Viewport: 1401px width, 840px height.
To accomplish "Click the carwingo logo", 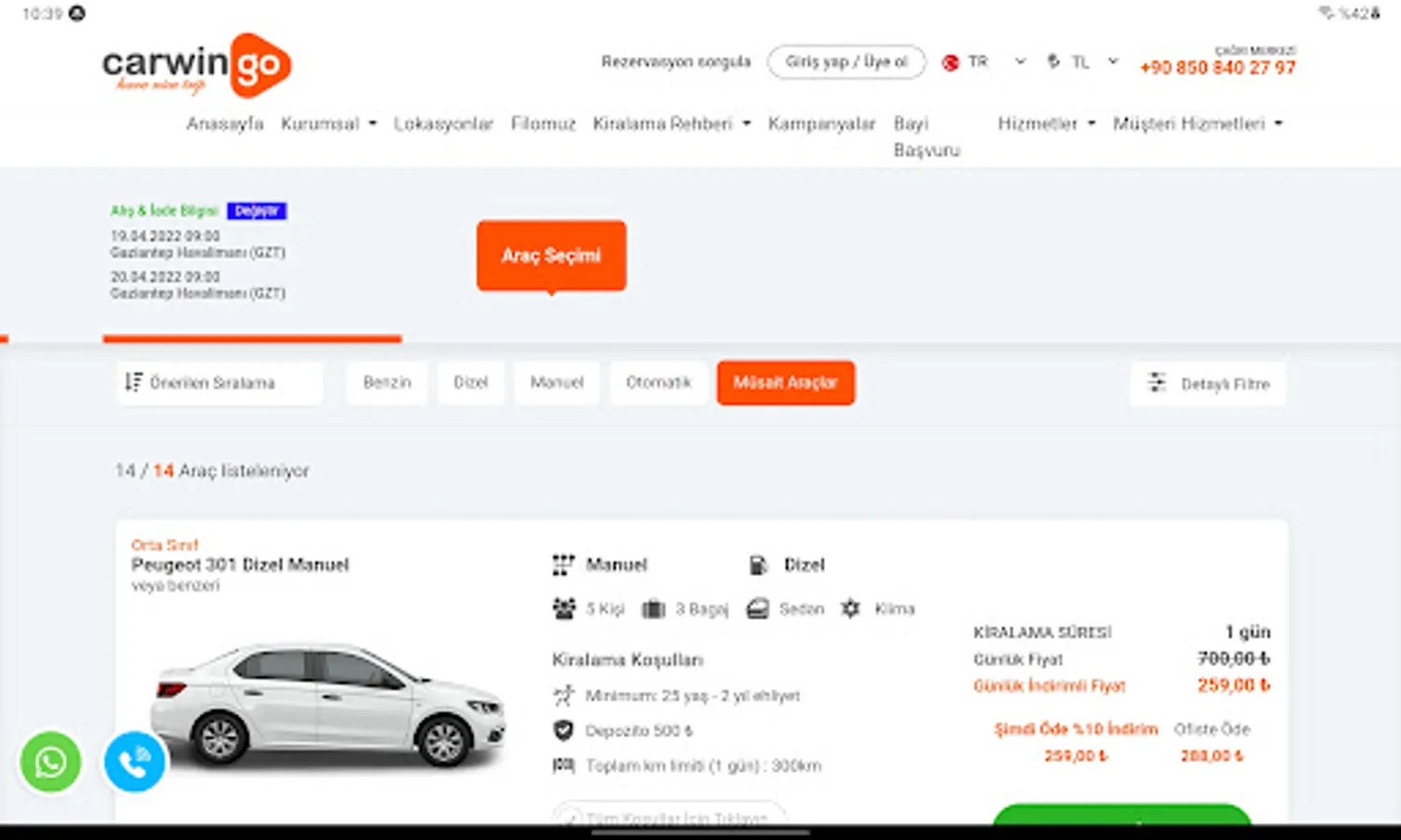I will click(x=197, y=65).
